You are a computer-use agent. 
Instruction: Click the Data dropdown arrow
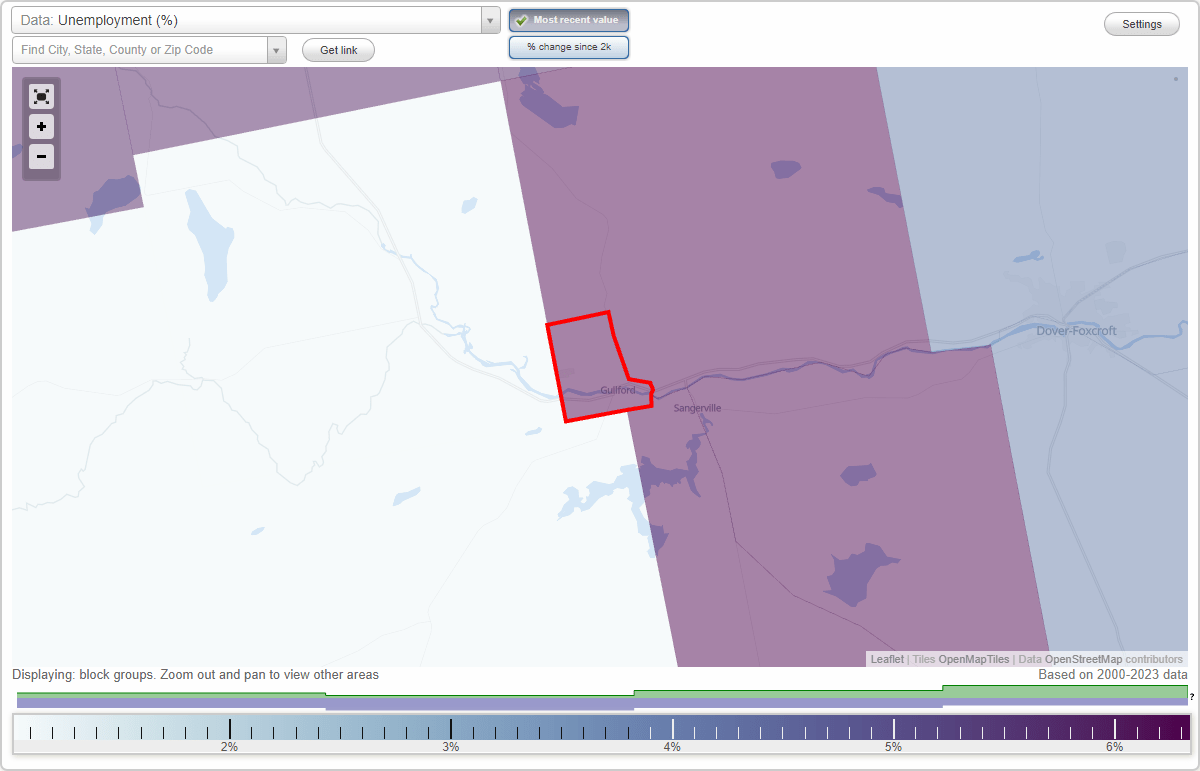click(x=489, y=20)
